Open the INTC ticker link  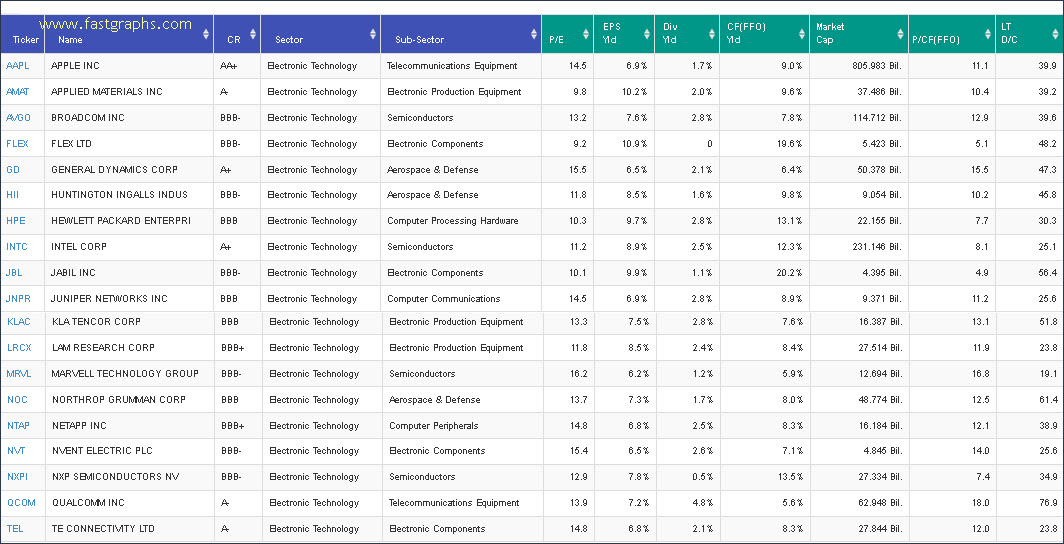coord(16,247)
